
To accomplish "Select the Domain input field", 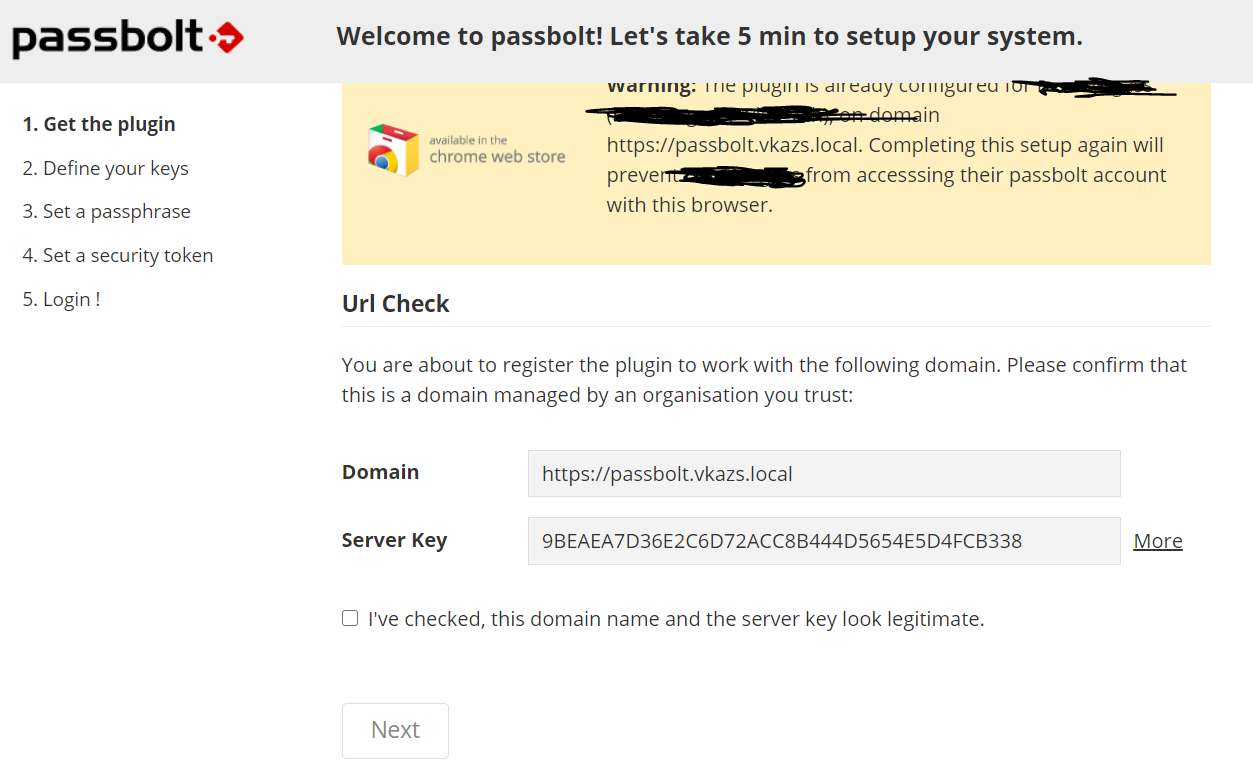I will pos(824,473).
